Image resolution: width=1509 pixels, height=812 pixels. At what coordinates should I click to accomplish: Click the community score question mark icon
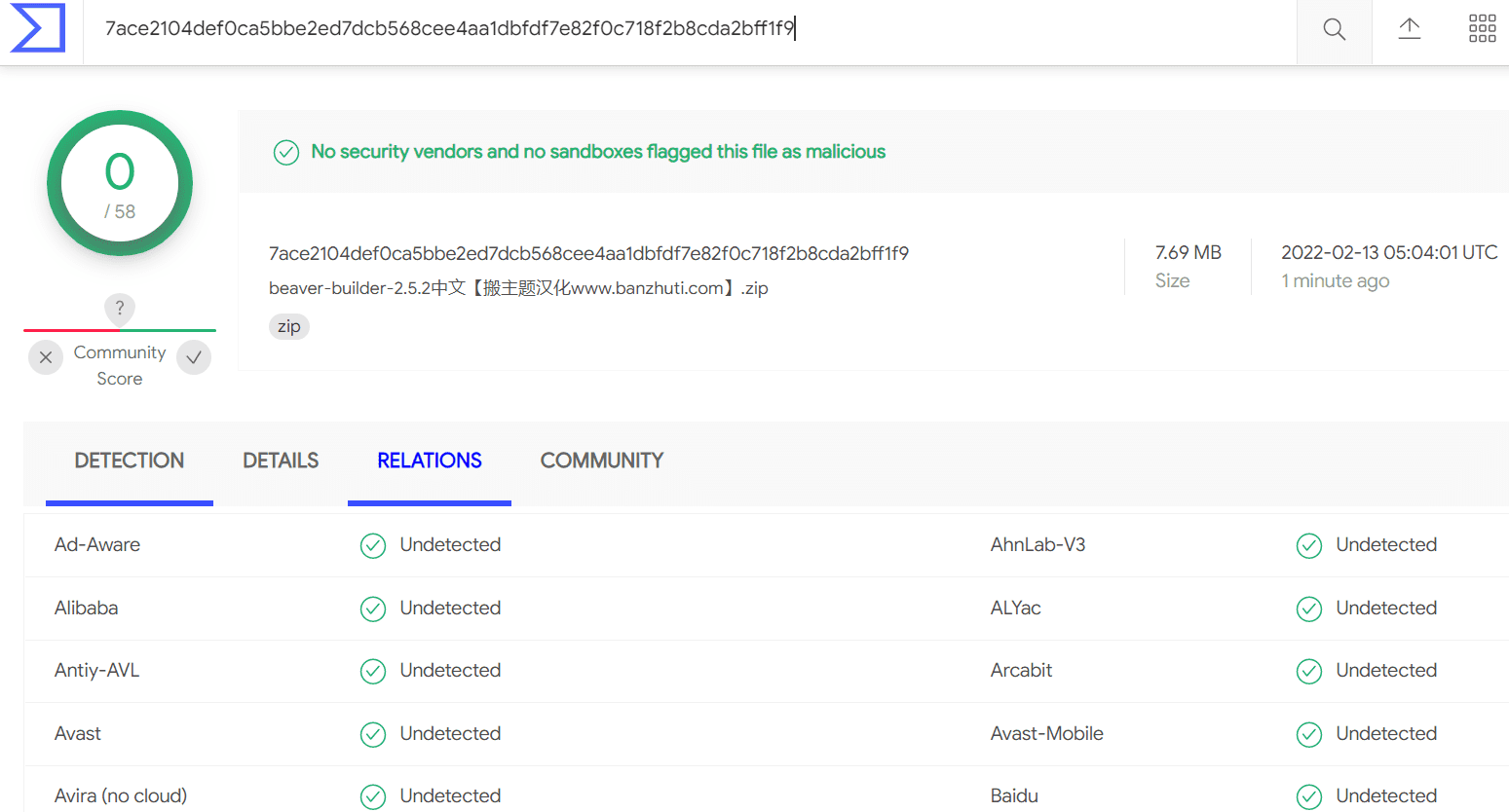pos(120,309)
